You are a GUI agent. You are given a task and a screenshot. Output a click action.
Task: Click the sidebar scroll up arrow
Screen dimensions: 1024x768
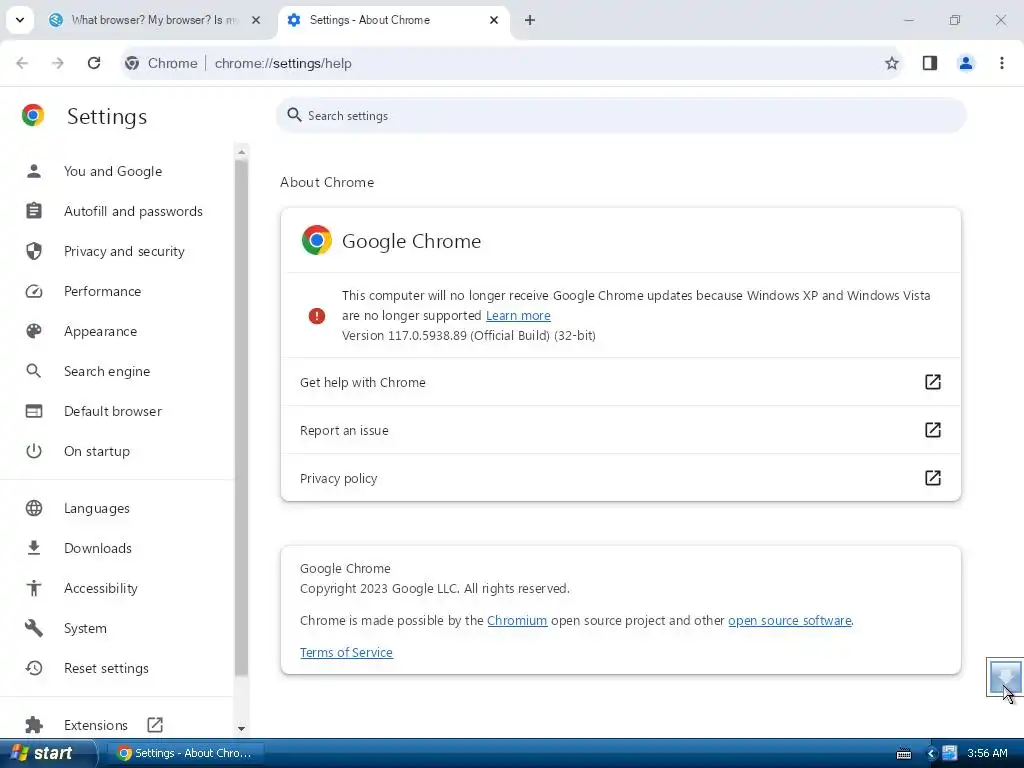tap(242, 152)
